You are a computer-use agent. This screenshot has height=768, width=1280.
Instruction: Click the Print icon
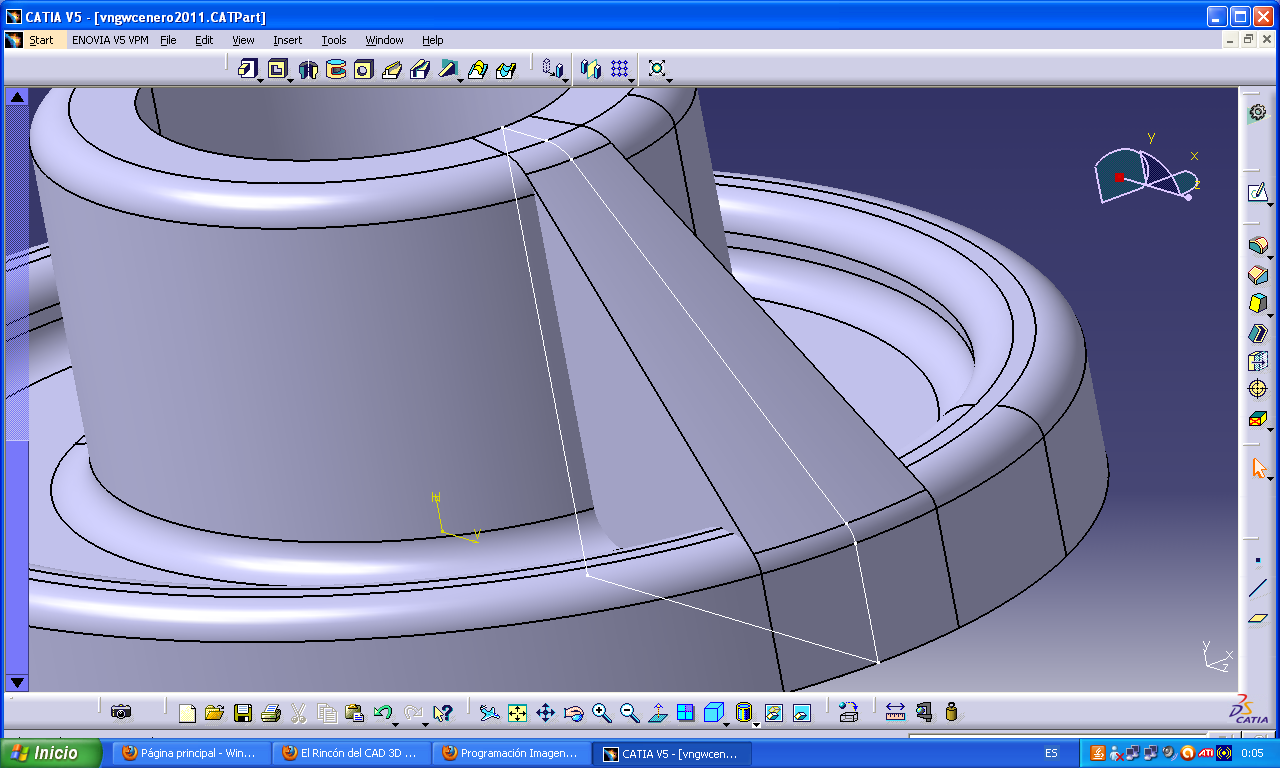pyautogui.click(x=270, y=713)
